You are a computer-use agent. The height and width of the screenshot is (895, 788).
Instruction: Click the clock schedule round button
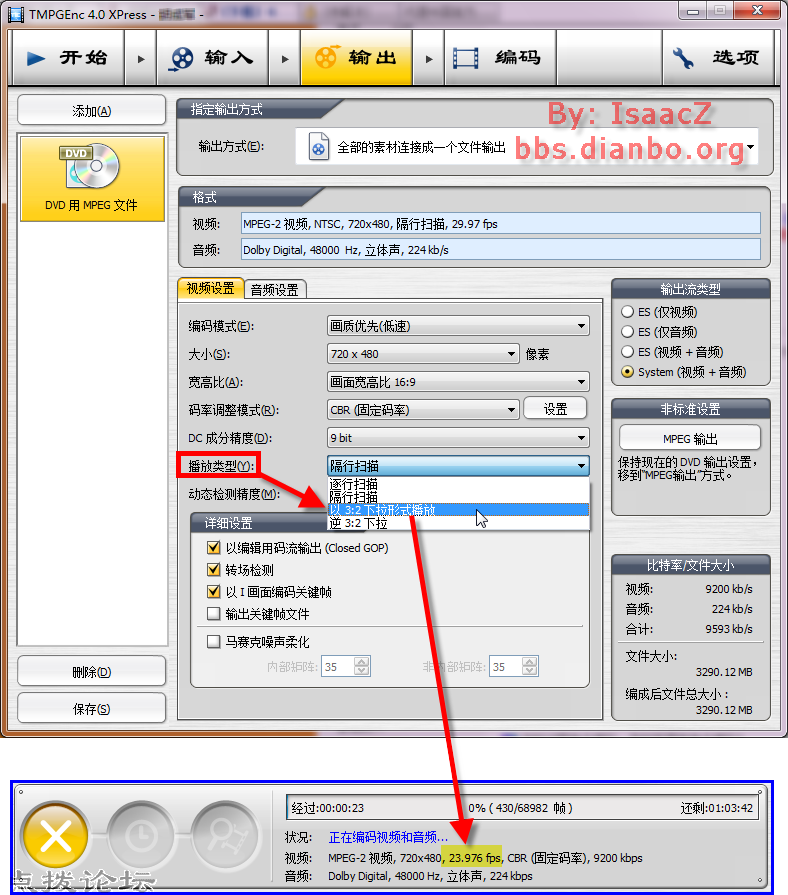(x=140, y=836)
